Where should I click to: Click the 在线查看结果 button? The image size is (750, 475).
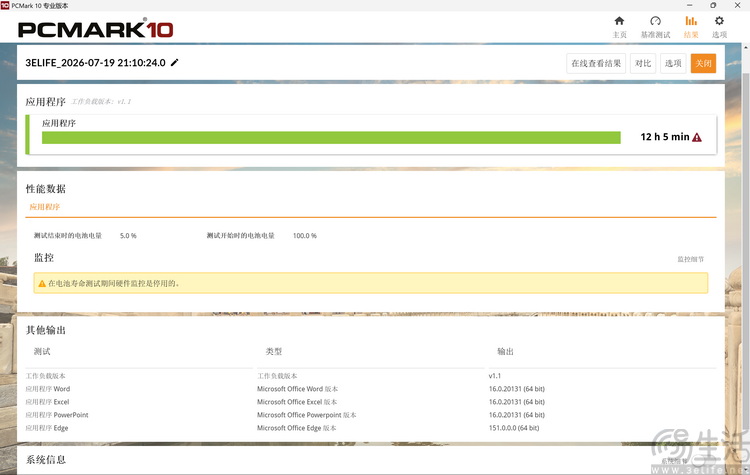(596, 63)
